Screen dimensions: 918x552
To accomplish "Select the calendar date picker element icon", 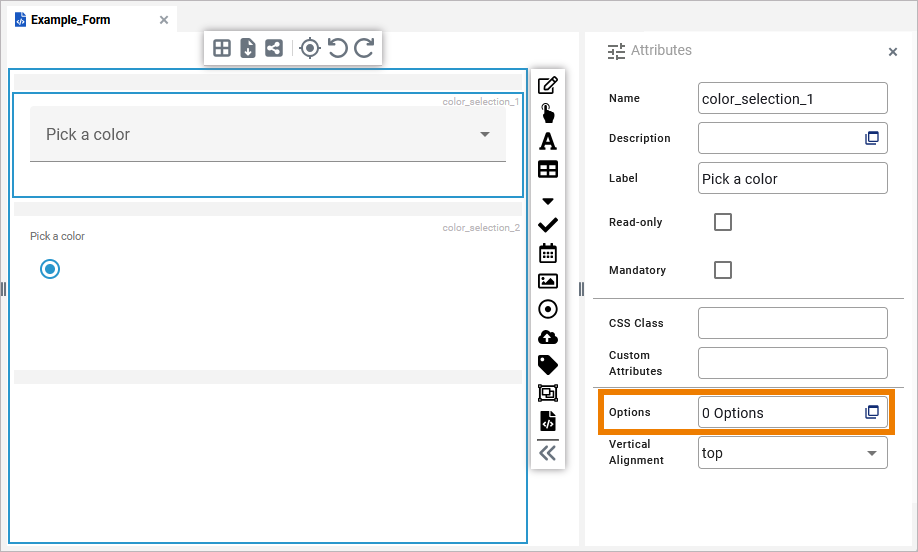I will [x=548, y=253].
